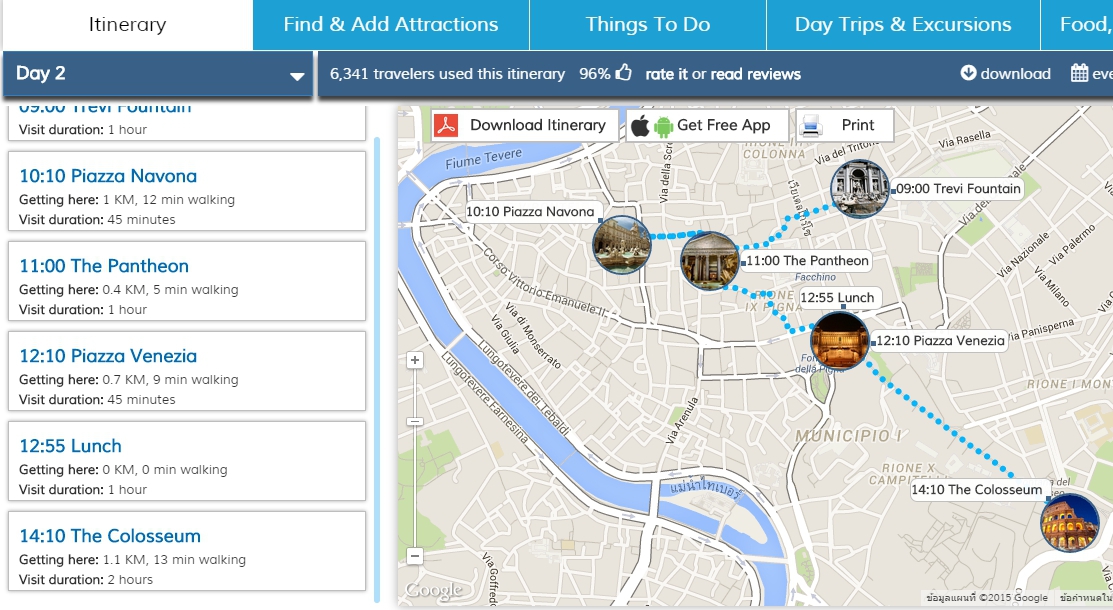1113x610 pixels.
Task: Zoom out the map with minus button
Action: click(x=415, y=556)
